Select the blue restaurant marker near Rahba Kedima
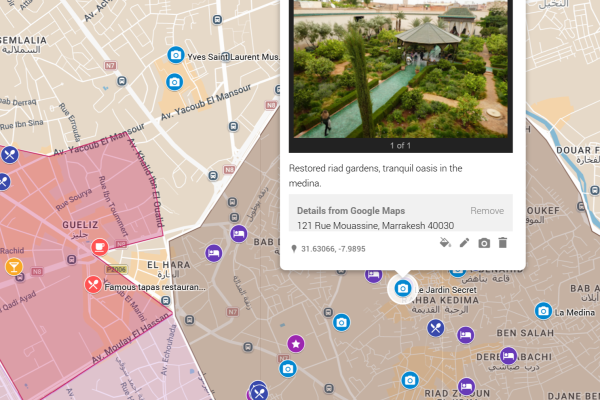This screenshot has height=400, width=600. click(x=435, y=328)
